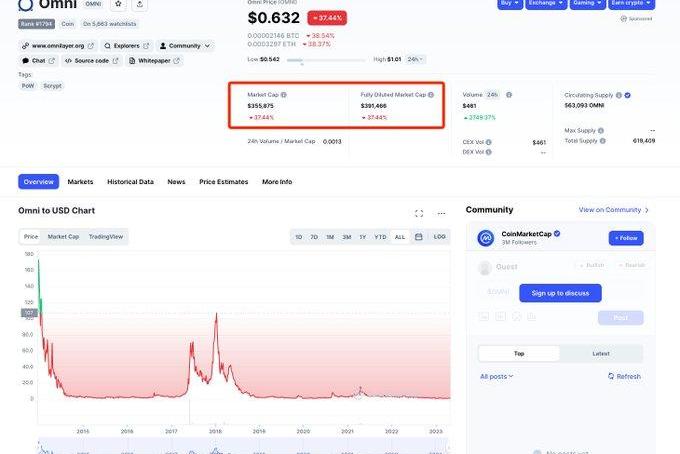Screen dimensions: 680x454
Task: Click the Total Supply info icon
Action: [x=602, y=141]
